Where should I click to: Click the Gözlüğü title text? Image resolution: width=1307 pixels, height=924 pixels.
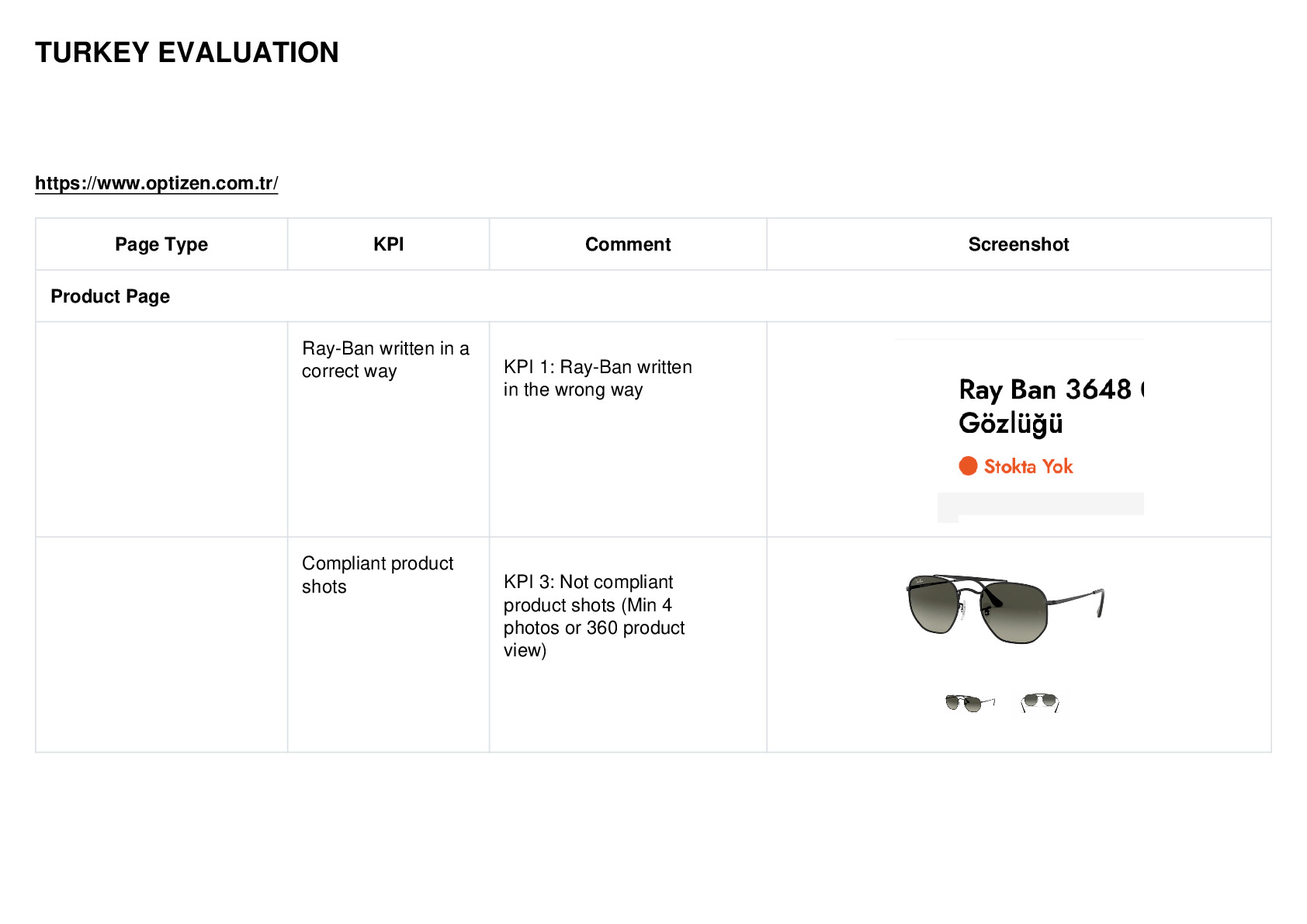pyautogui.click(x=1011, y=424)
